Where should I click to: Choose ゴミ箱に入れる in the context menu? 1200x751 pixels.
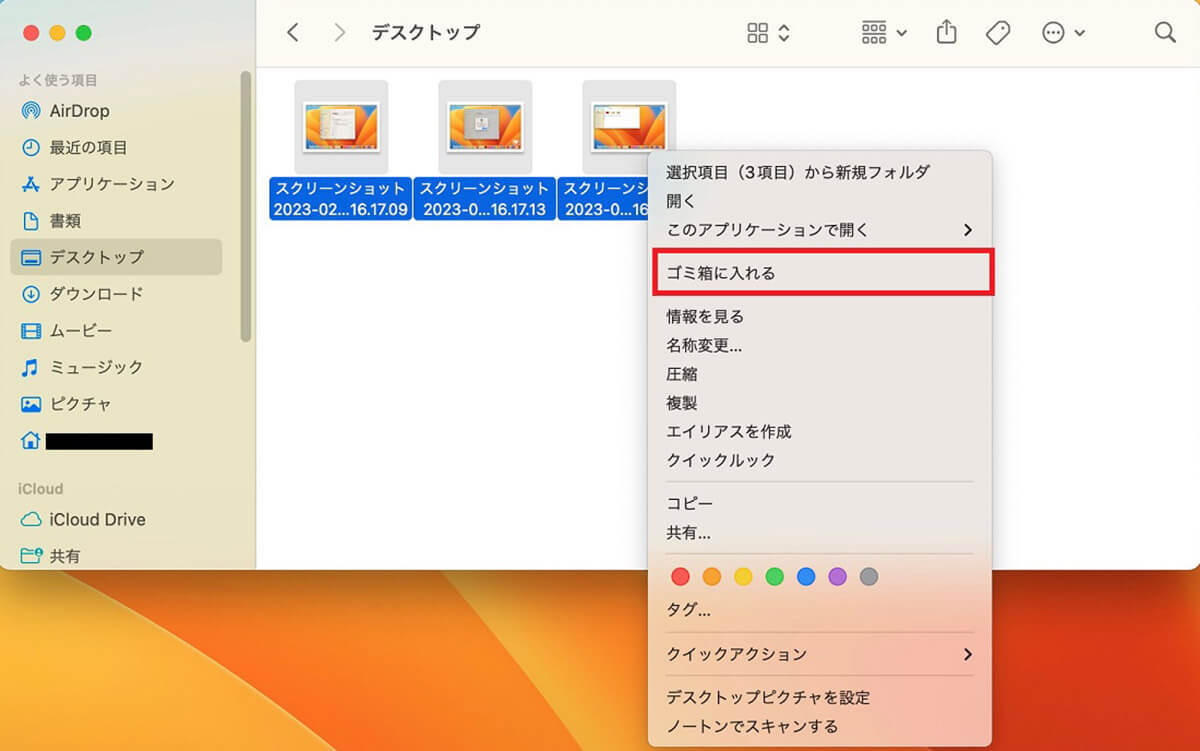tap(822, 273)
